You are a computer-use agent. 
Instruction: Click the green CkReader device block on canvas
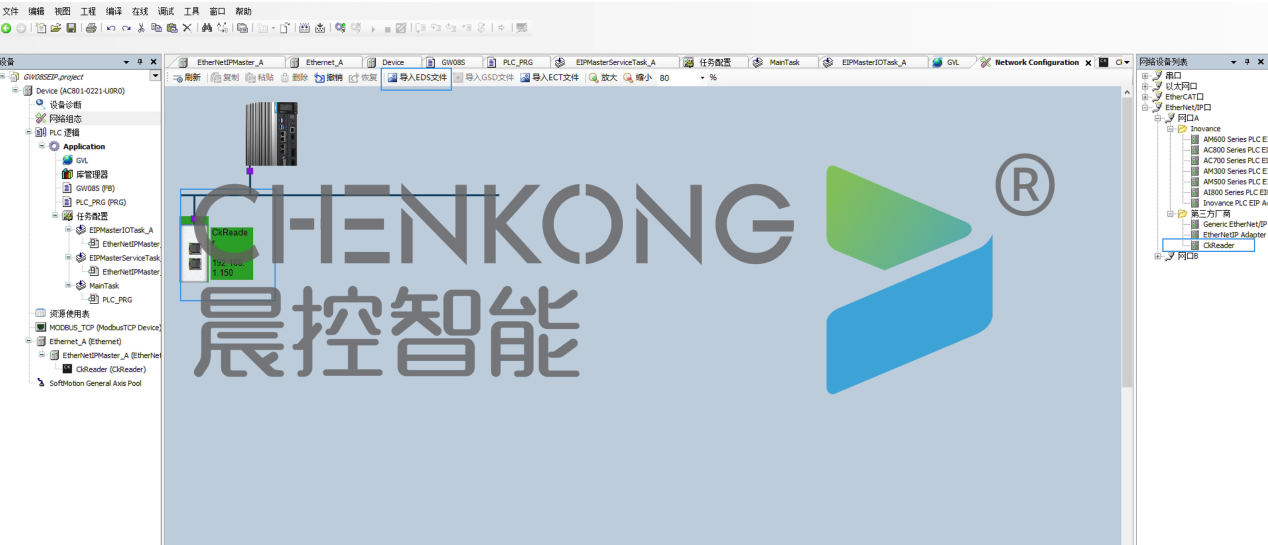point(230,252)
